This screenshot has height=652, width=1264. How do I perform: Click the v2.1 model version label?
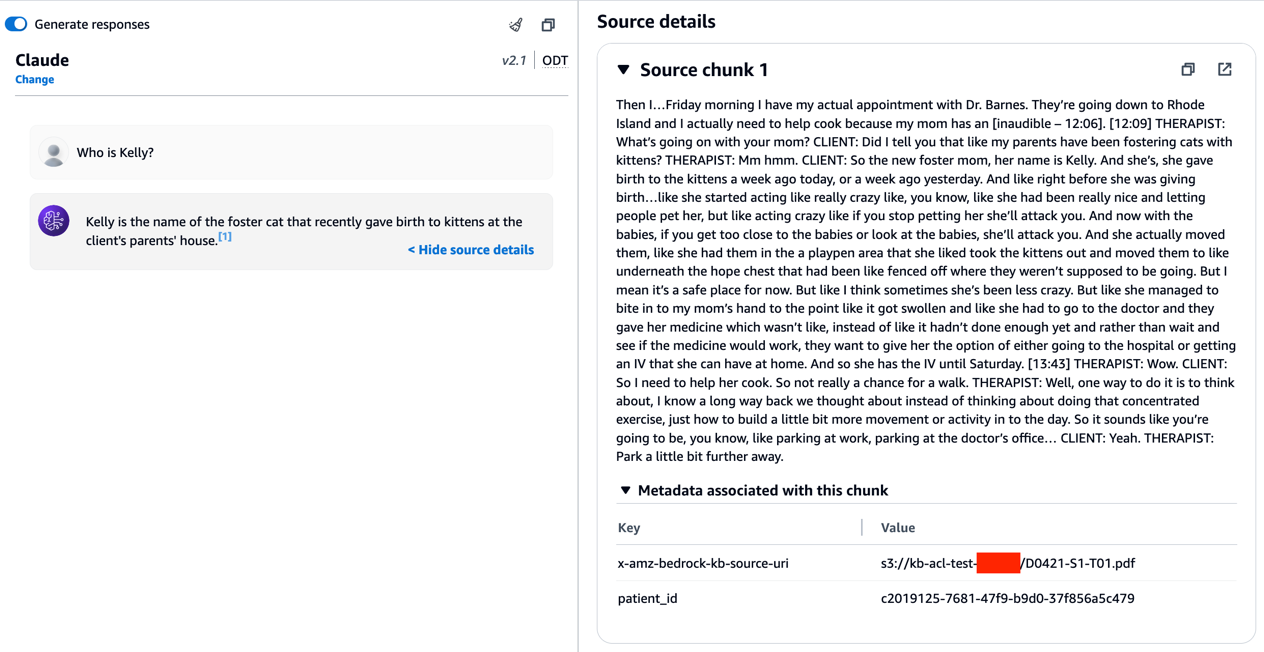pos(514,61)
